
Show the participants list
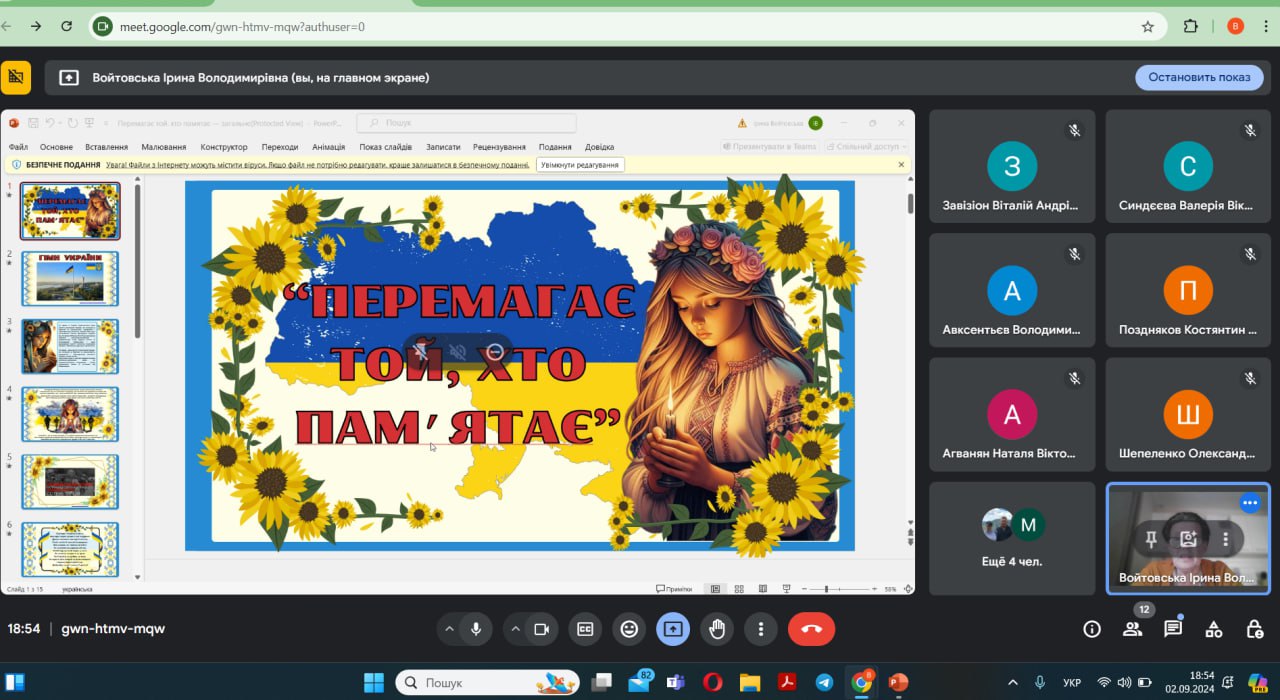point(1132,629)
